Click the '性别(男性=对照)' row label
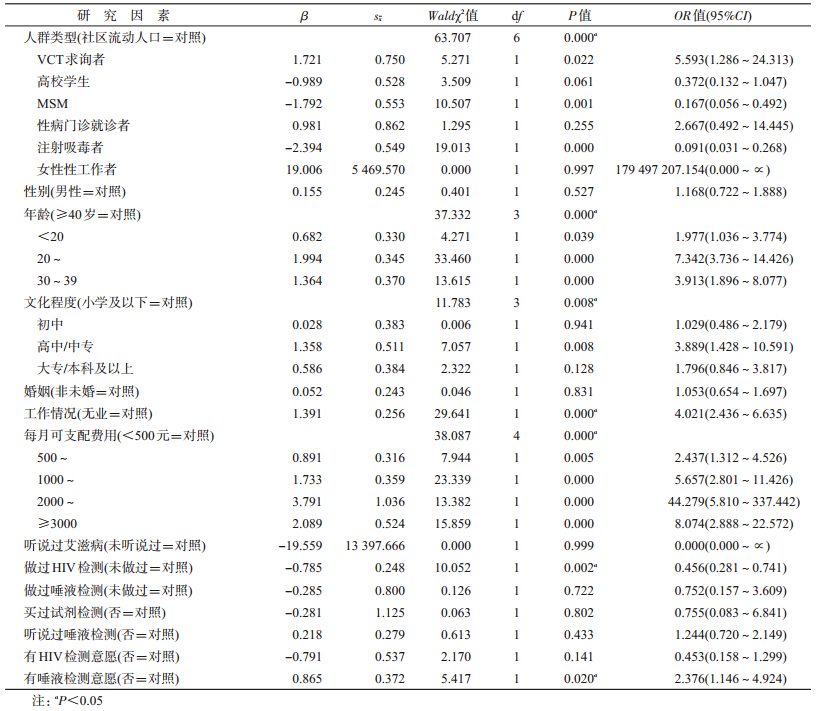The image size is (818, 711). click(76, 191)
